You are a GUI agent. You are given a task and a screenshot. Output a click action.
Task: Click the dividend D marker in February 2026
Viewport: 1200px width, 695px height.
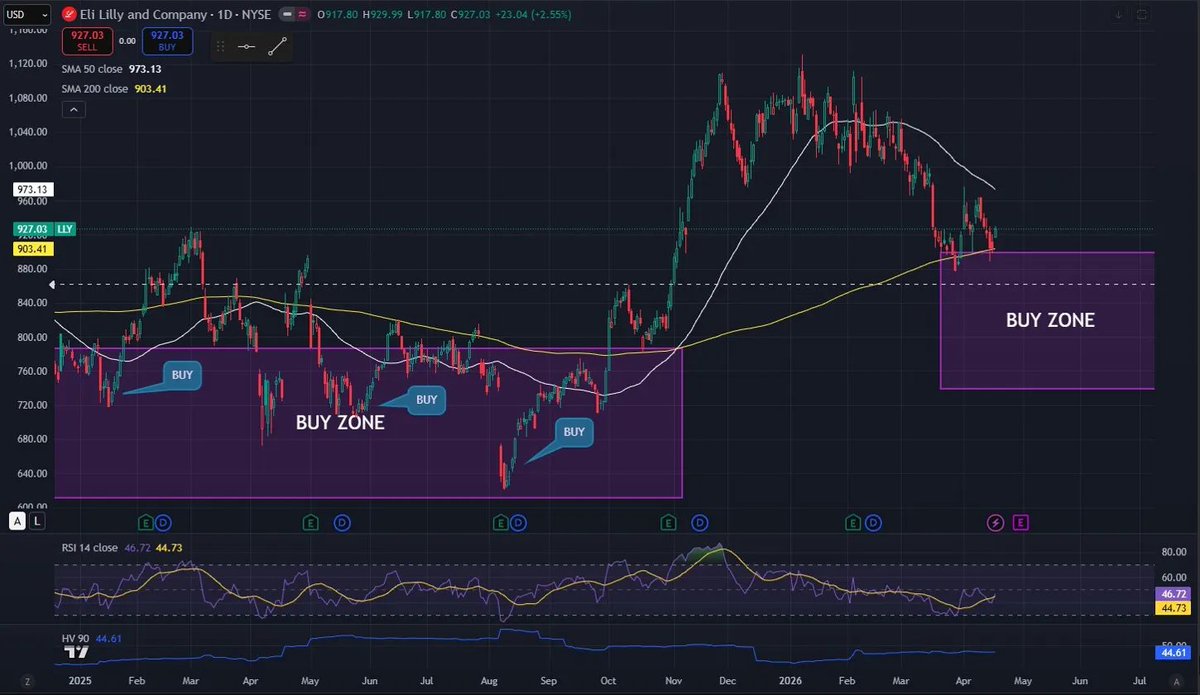tap(874, 522)
